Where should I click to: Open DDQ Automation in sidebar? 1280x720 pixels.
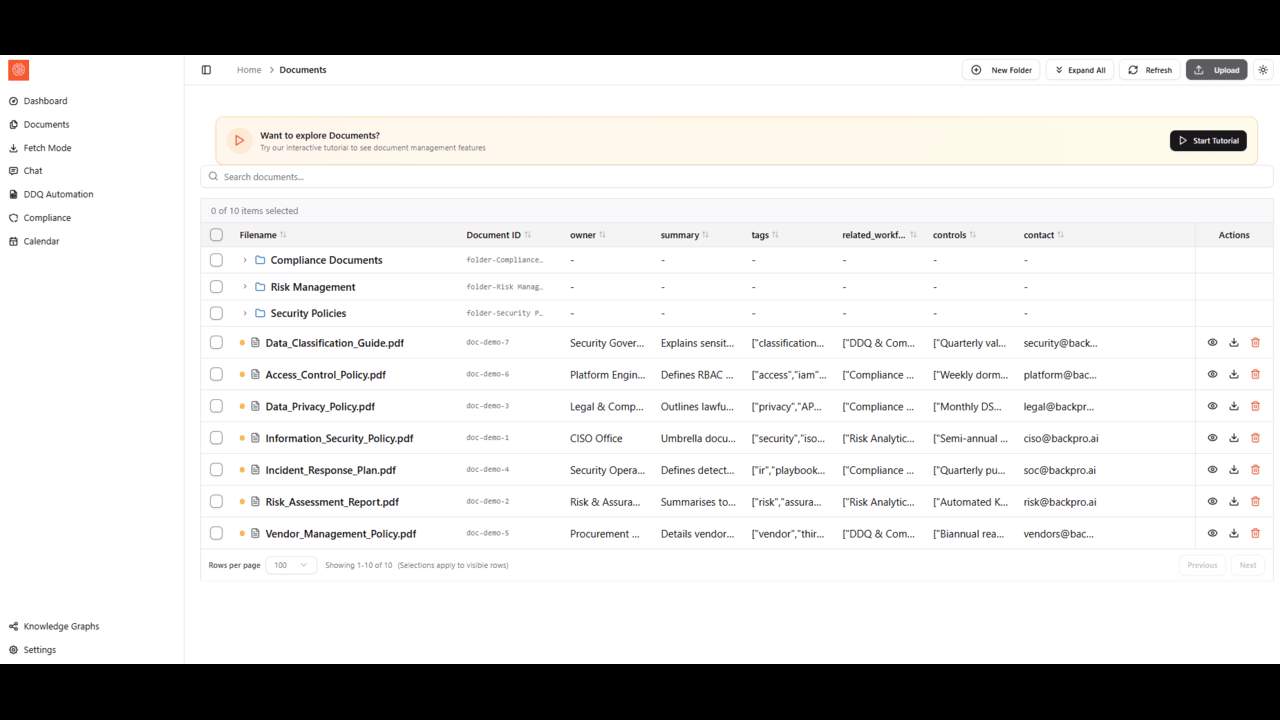point(58,194)
